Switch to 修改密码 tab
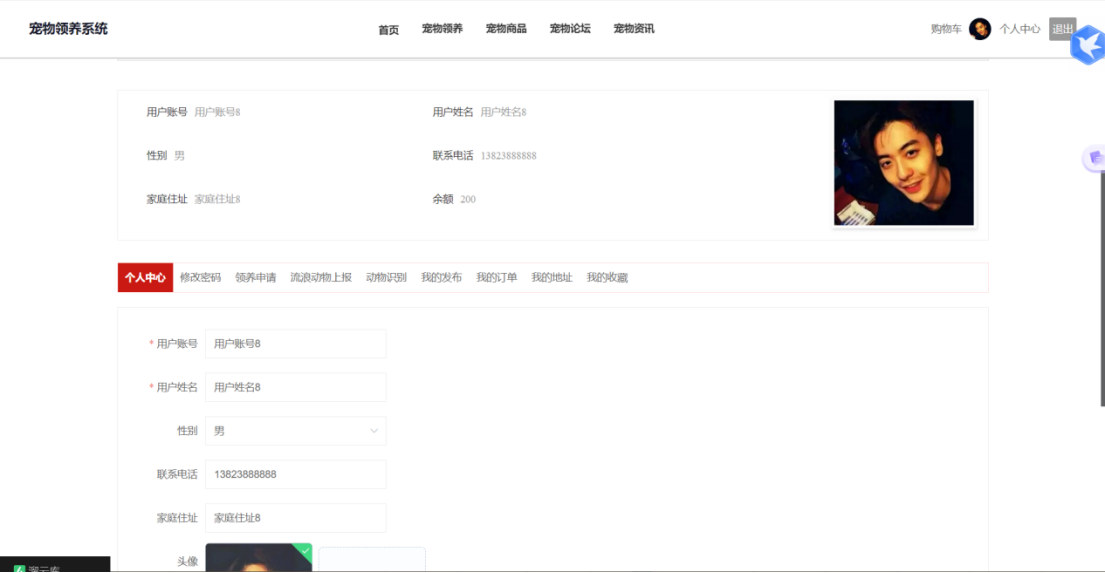 point(200,278)
